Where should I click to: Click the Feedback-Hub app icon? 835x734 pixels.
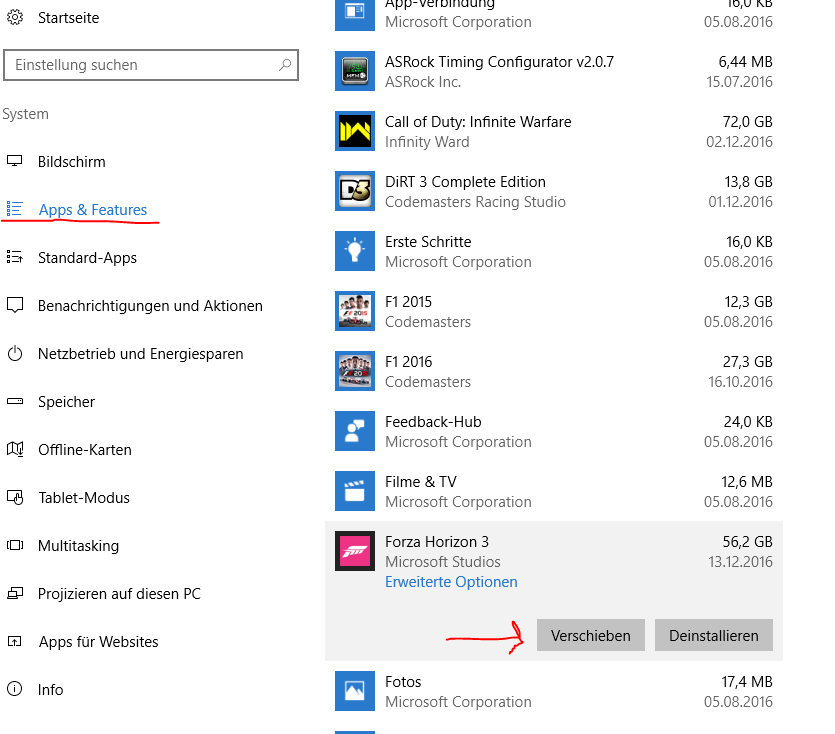(x=355, y=431)
